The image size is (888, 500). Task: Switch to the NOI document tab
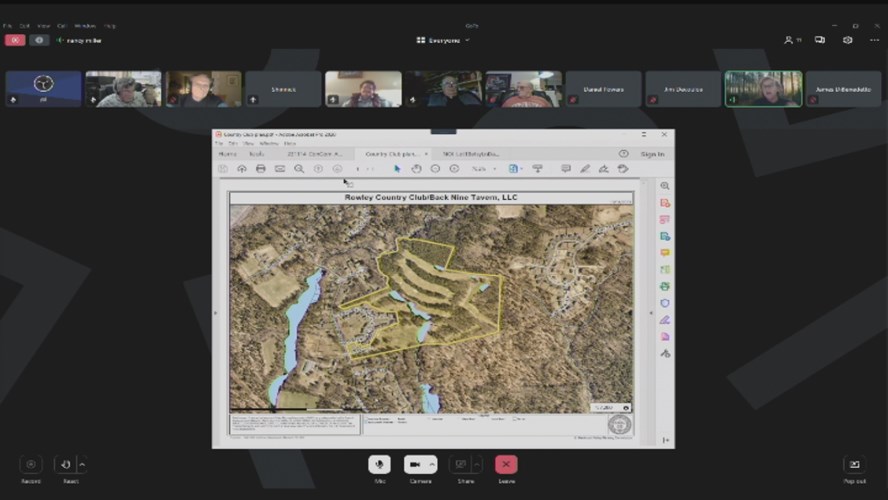471,154
